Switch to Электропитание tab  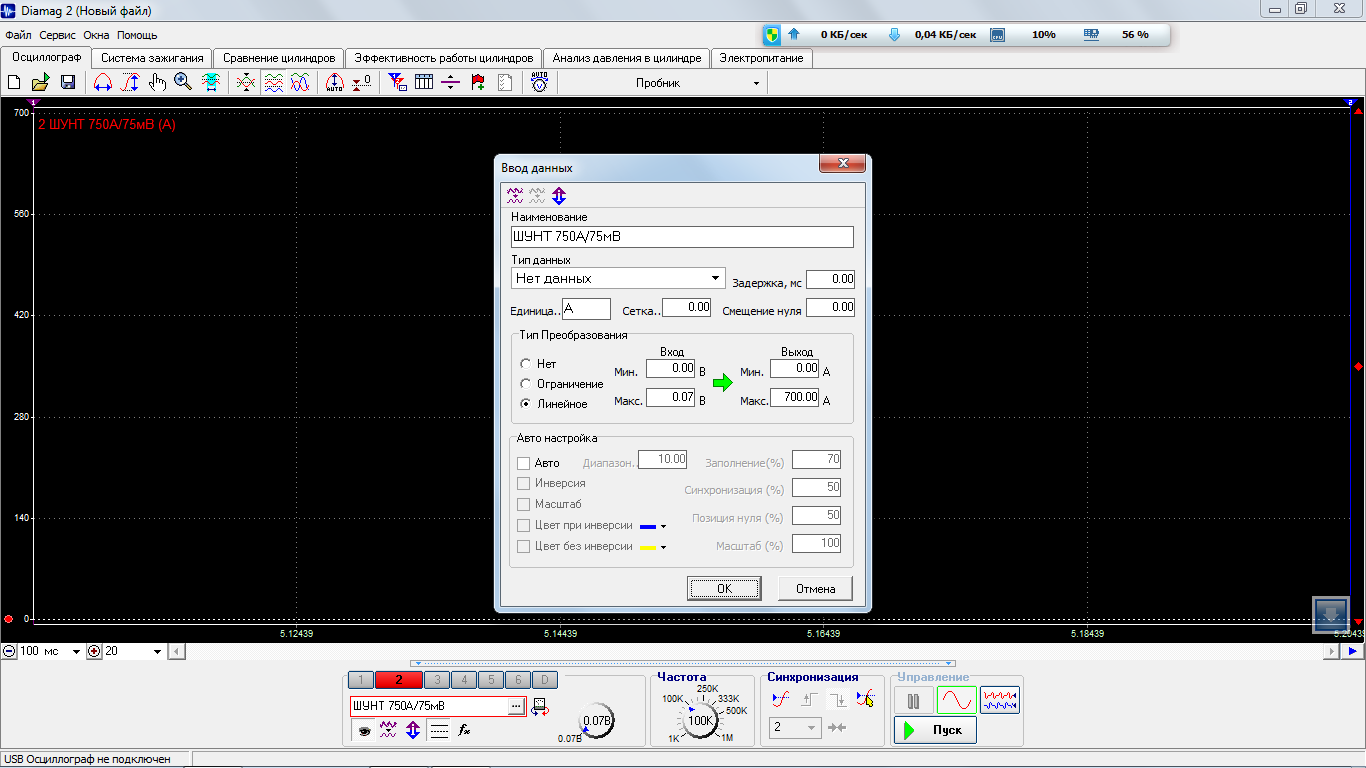pyautogui.click(x=762, y=58)
